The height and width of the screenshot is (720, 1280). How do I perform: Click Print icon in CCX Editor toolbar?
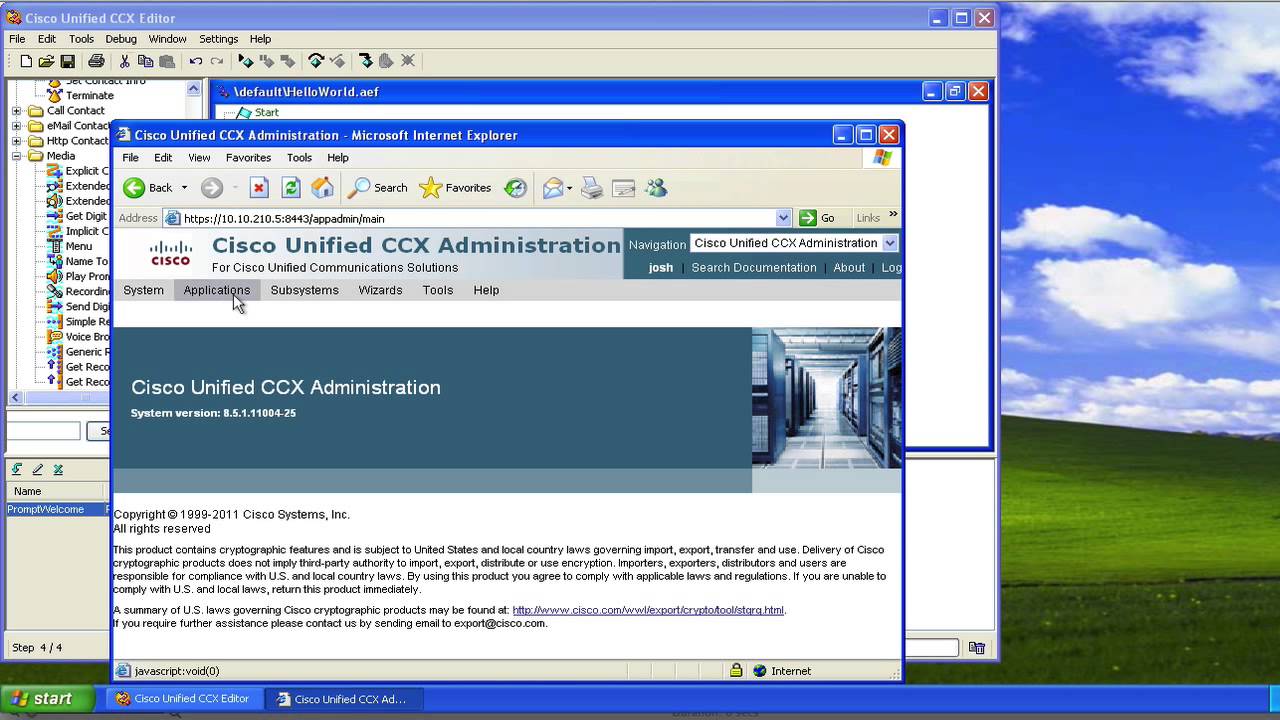coord(96,61)
